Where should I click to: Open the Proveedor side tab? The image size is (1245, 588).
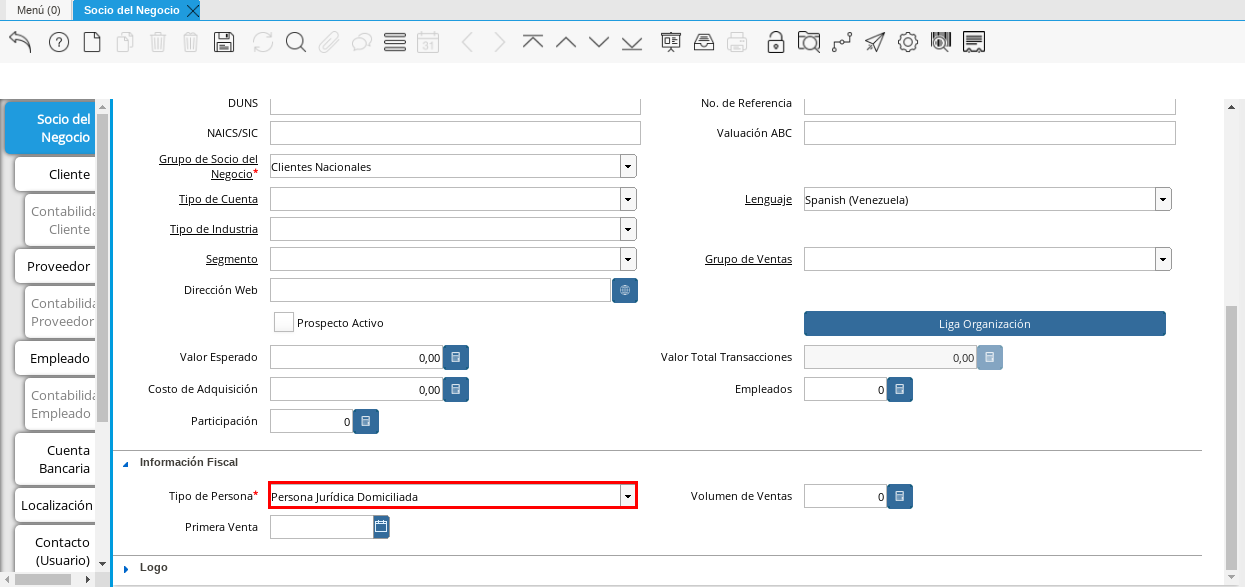(58, 266)
